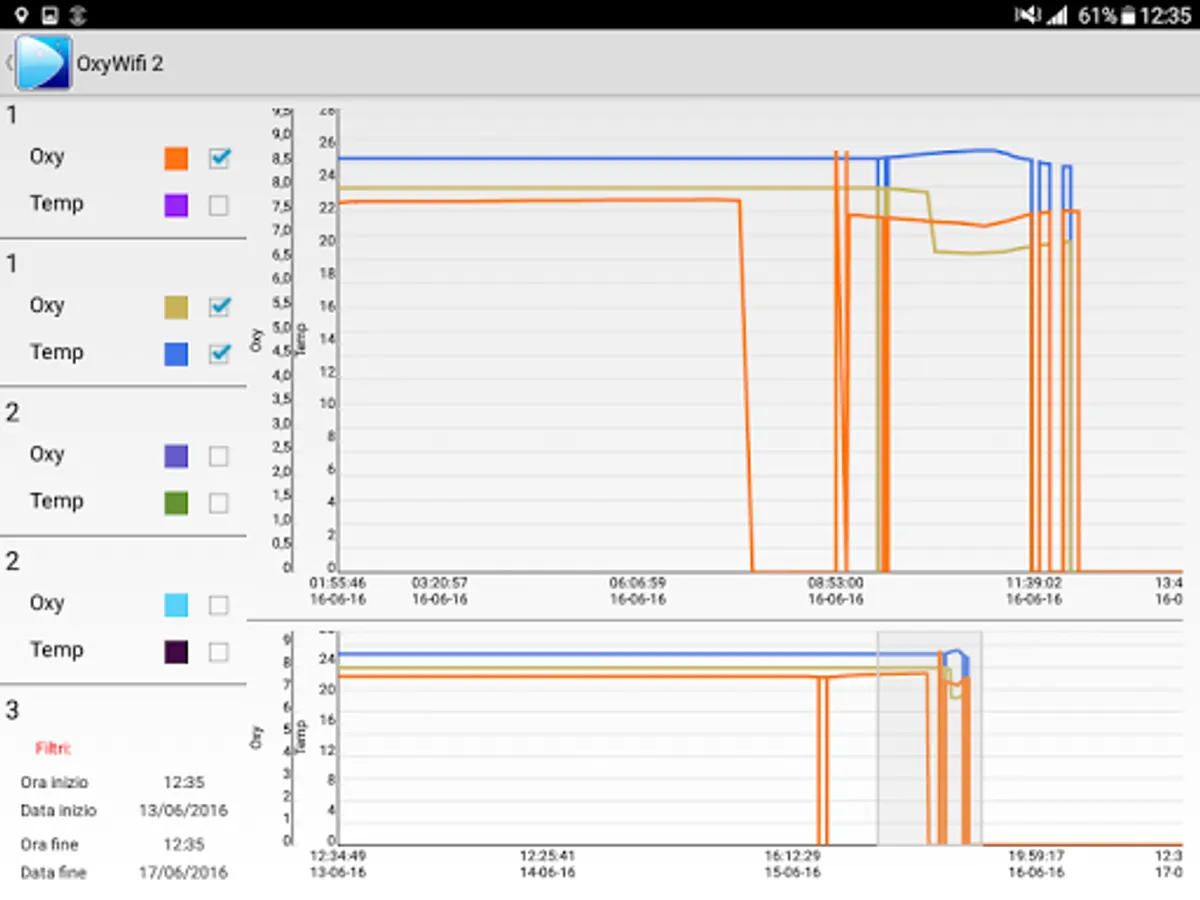Set the Data inizio value 13/06/2016
Image resolution: width=1200 pixels, height=900 pixels.
coord(183,810)
